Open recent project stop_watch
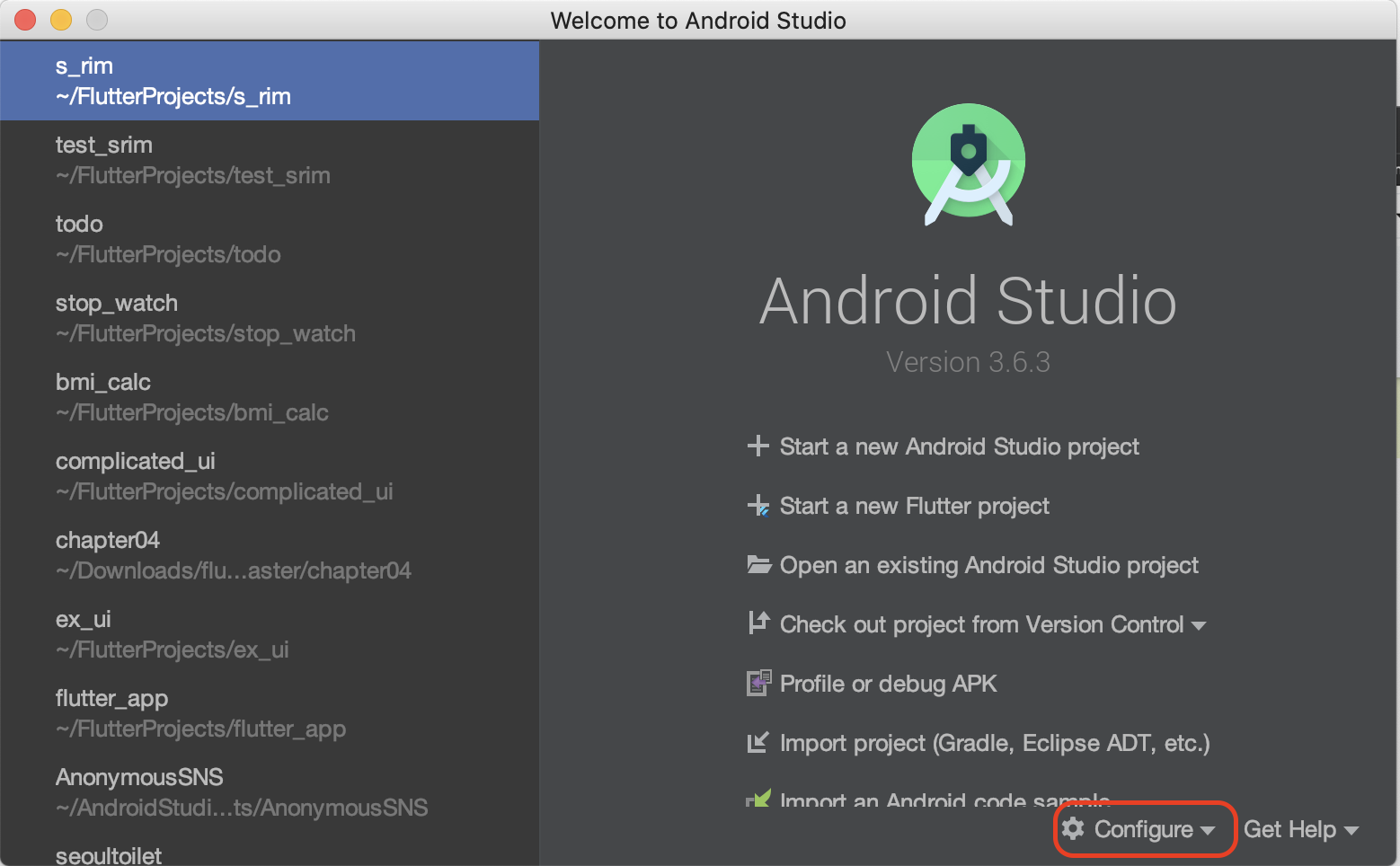1400x866 pixels. pos(270,318)
